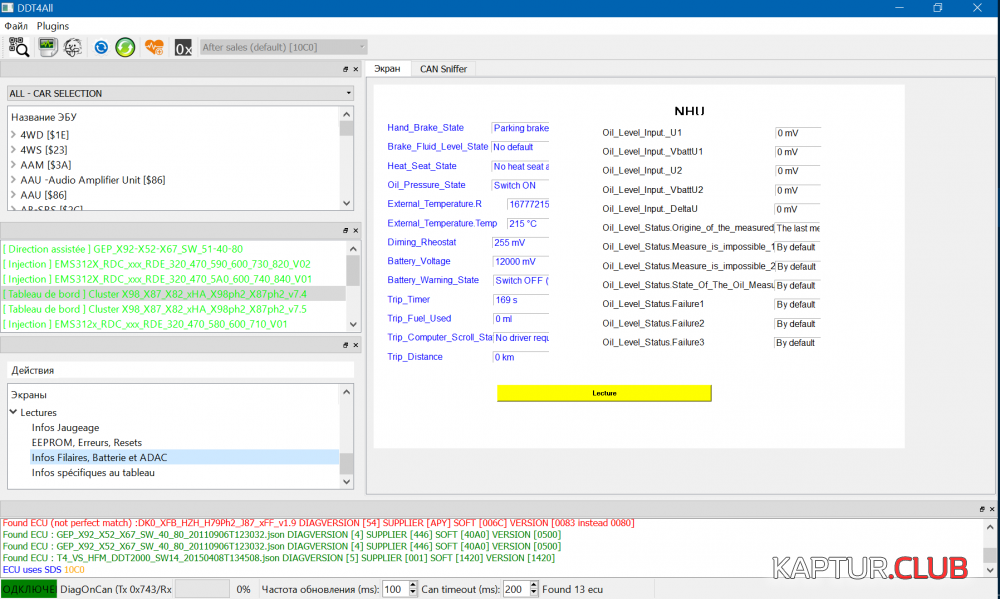
Task: Click the ECU scan magnifier icon
Action: pos(18,47)
